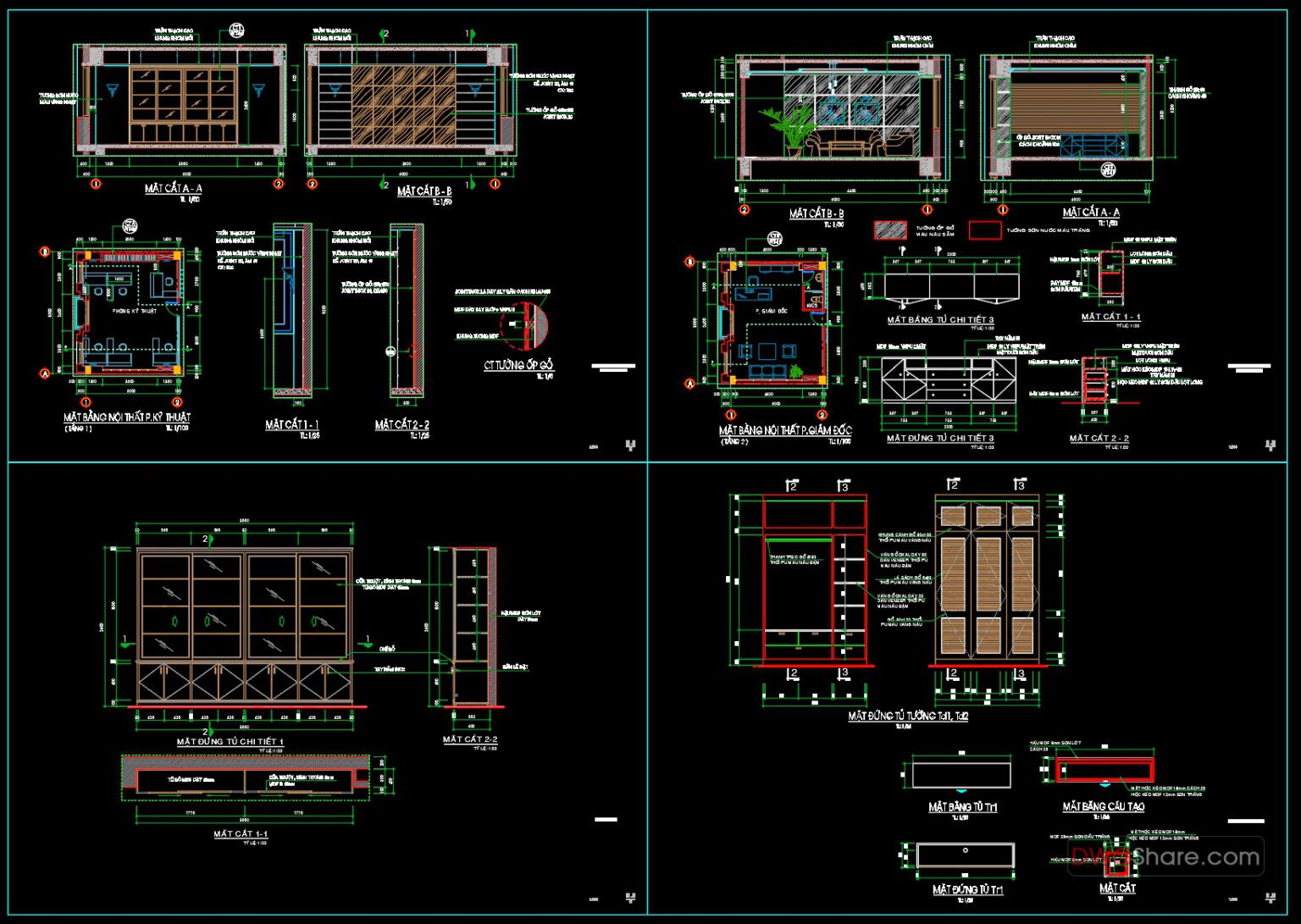The image size is (1301, 924).
Task: Click the MẶT ĐỨNG TỦ TƯỜNG Td1, Td2 heading
Action: 907,714
